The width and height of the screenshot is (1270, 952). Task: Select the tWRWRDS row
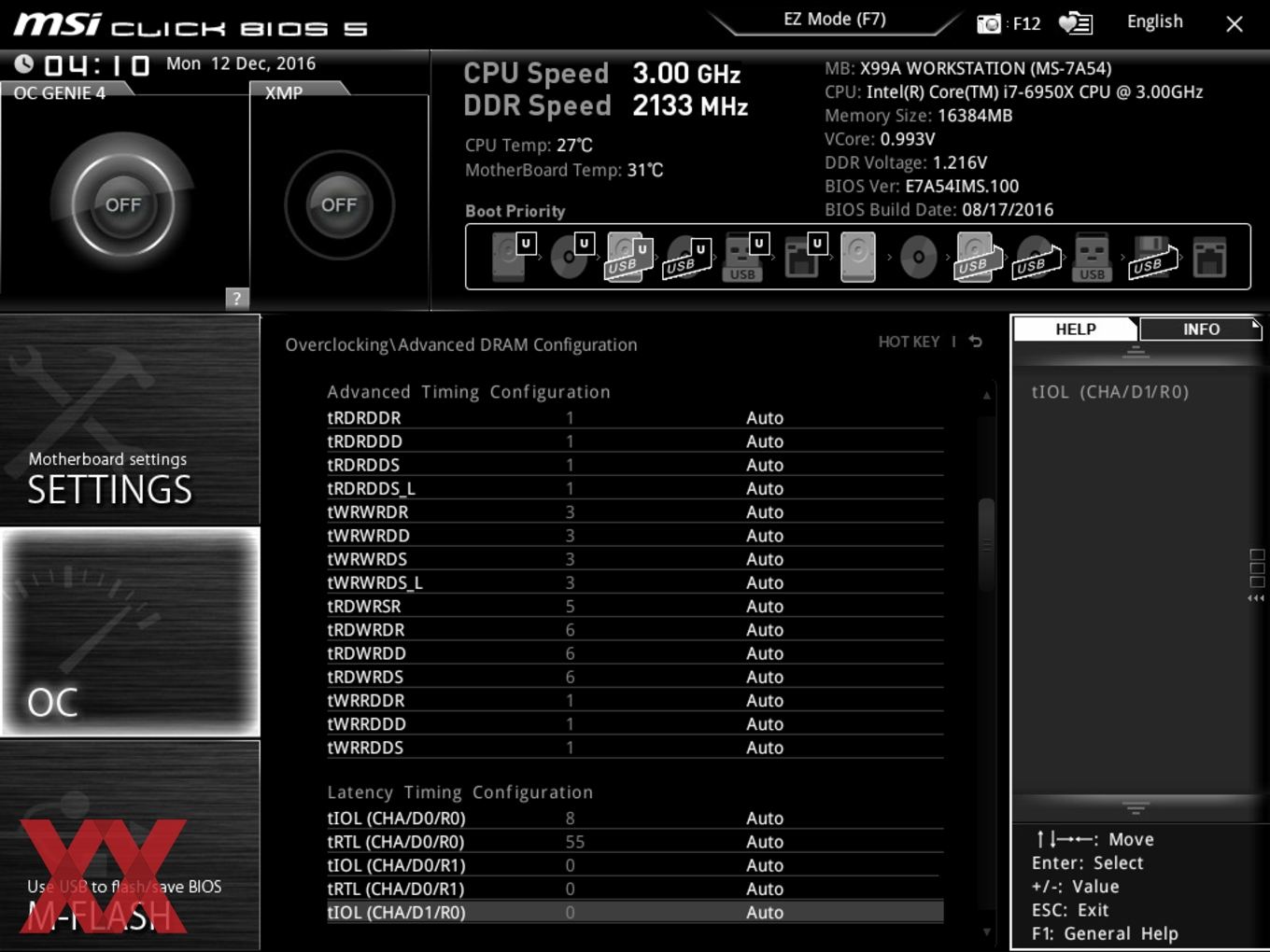[x=635, y=559]
